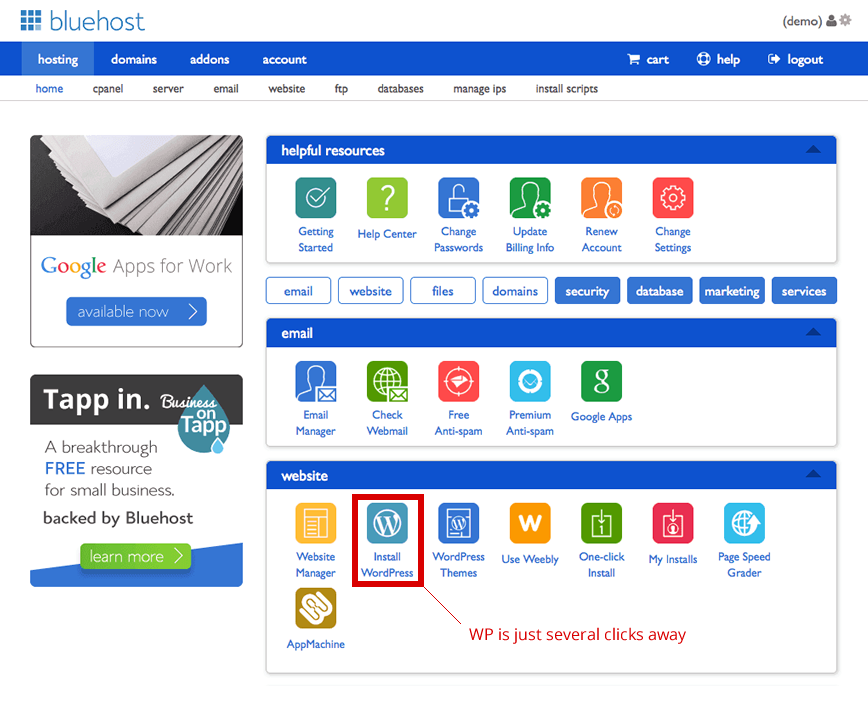
Task: Open Update Billing Info icon
Action: (530, 198)
